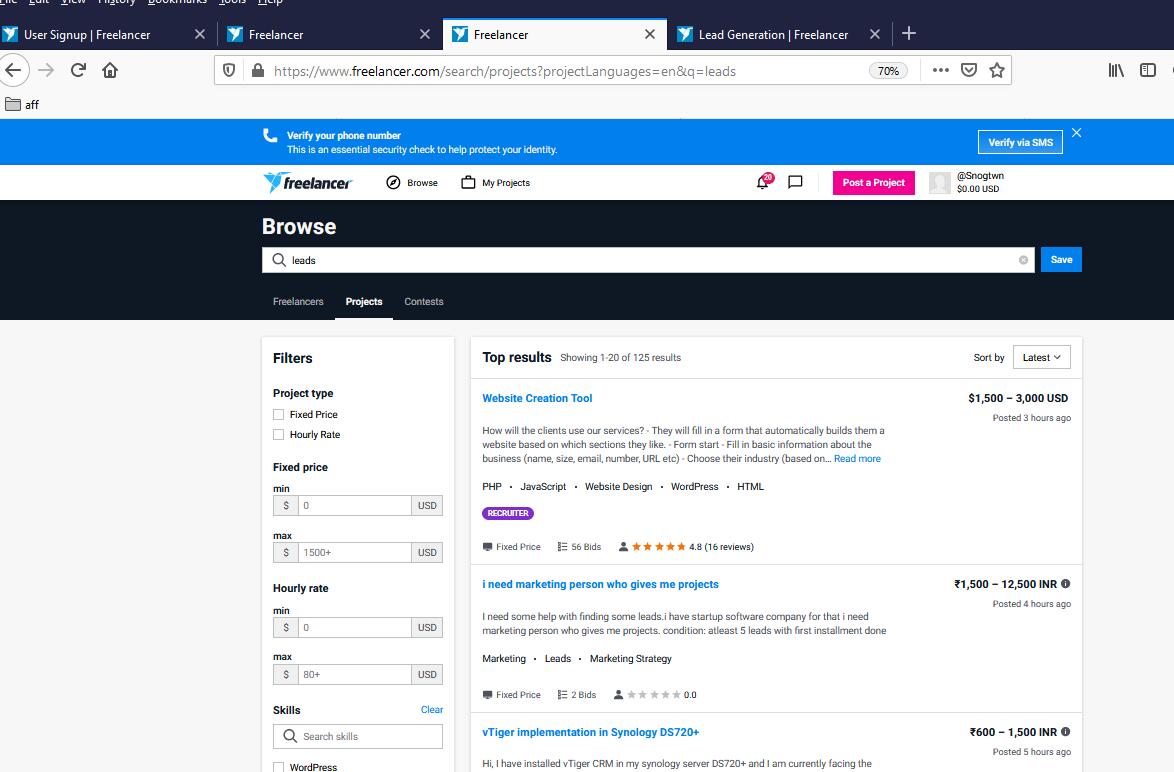Open the Website Creation Tool project link
Screen dimensions: 1174x772
(537, 398)
